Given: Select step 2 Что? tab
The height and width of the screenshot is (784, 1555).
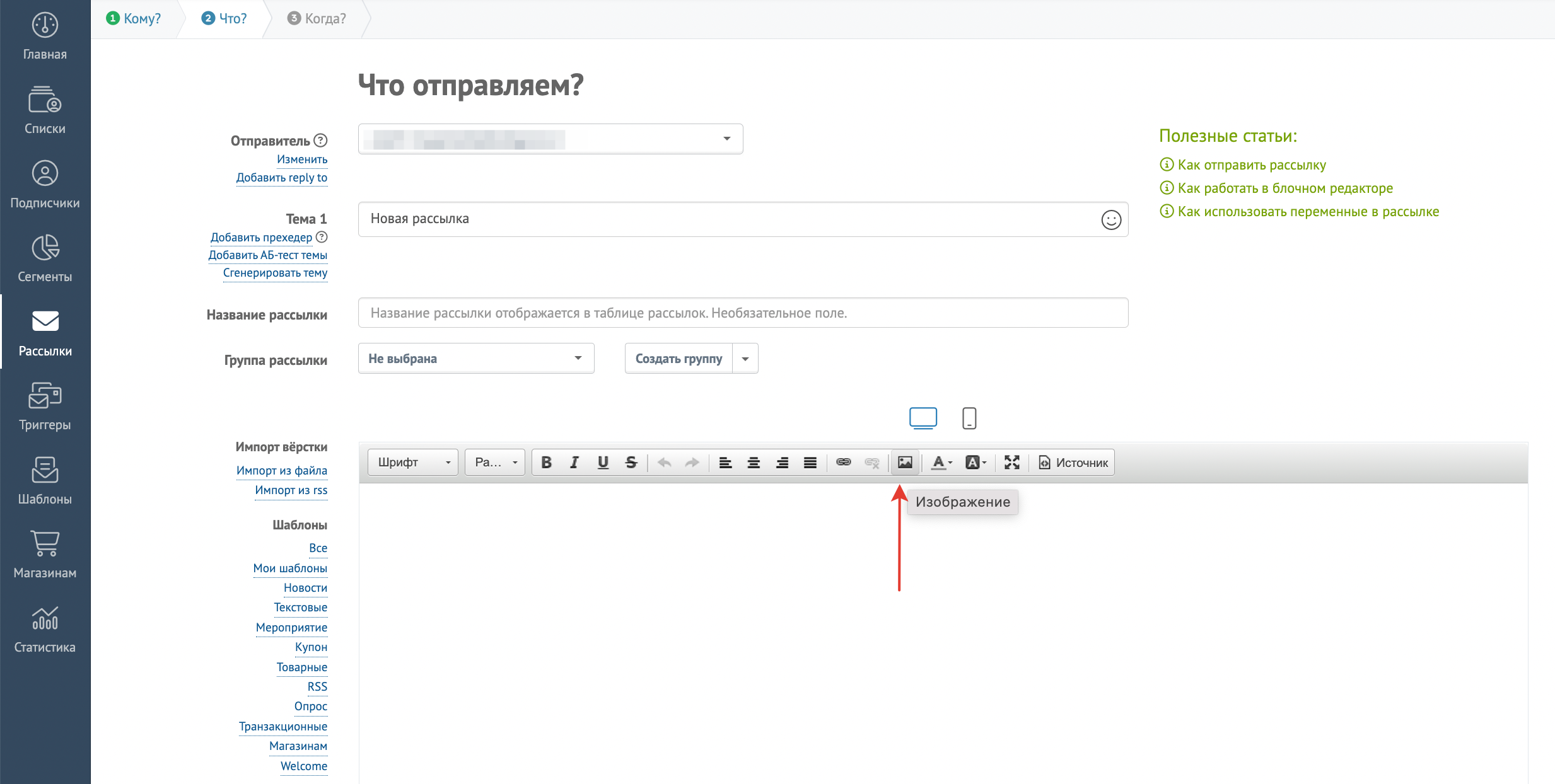Looking at the screenshot, I should pos(224,18).
